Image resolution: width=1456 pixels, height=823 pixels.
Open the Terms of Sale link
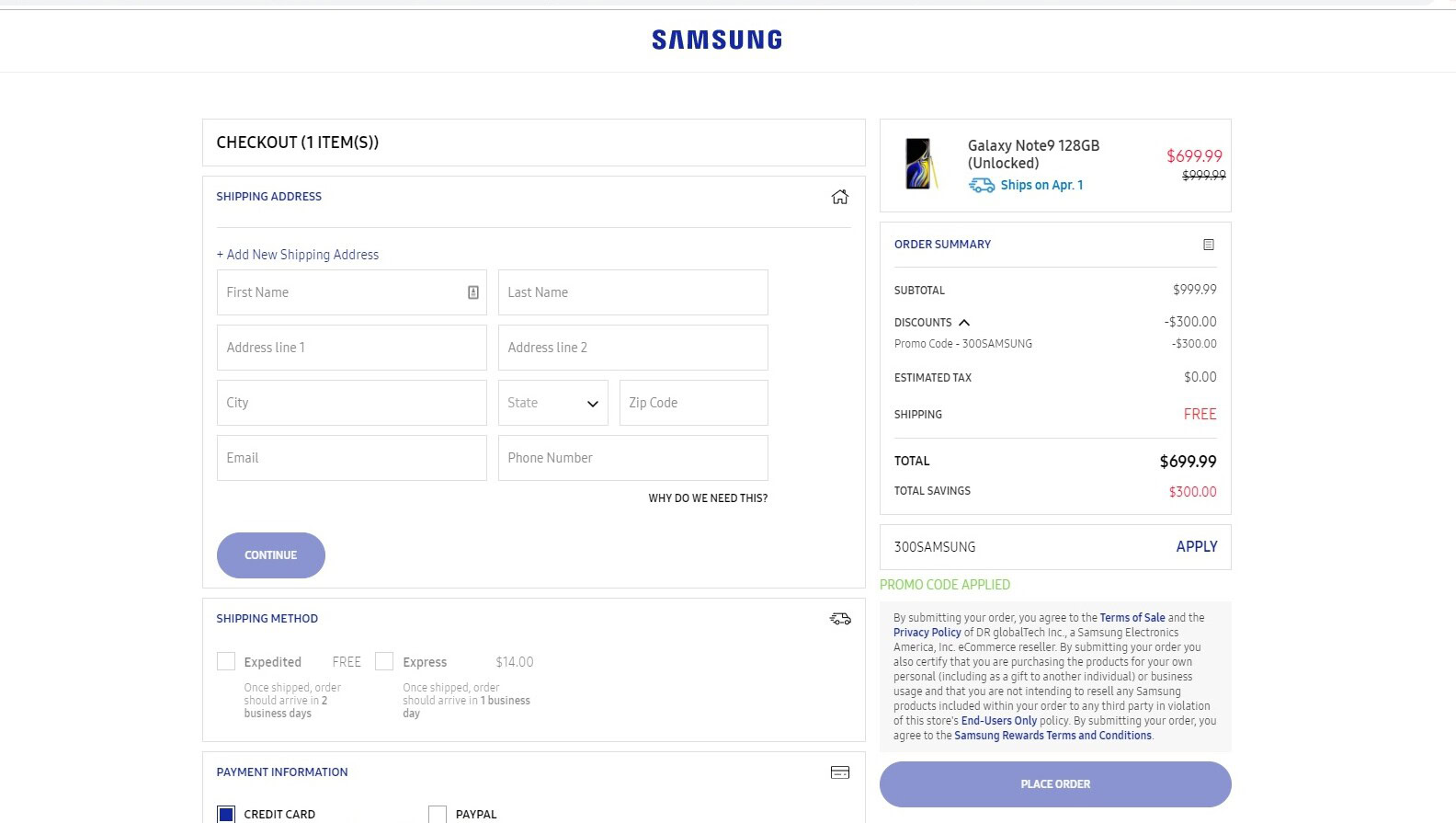(1132, 618)
